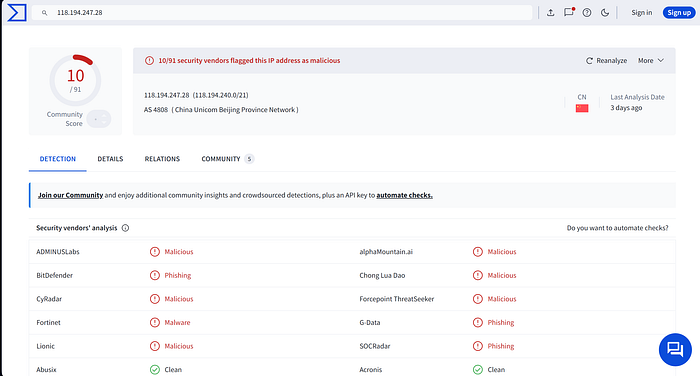Click the Forcepoint ThreatSeeker vendor name
Screen dimensions: 700x376
(x=396, y=299)
